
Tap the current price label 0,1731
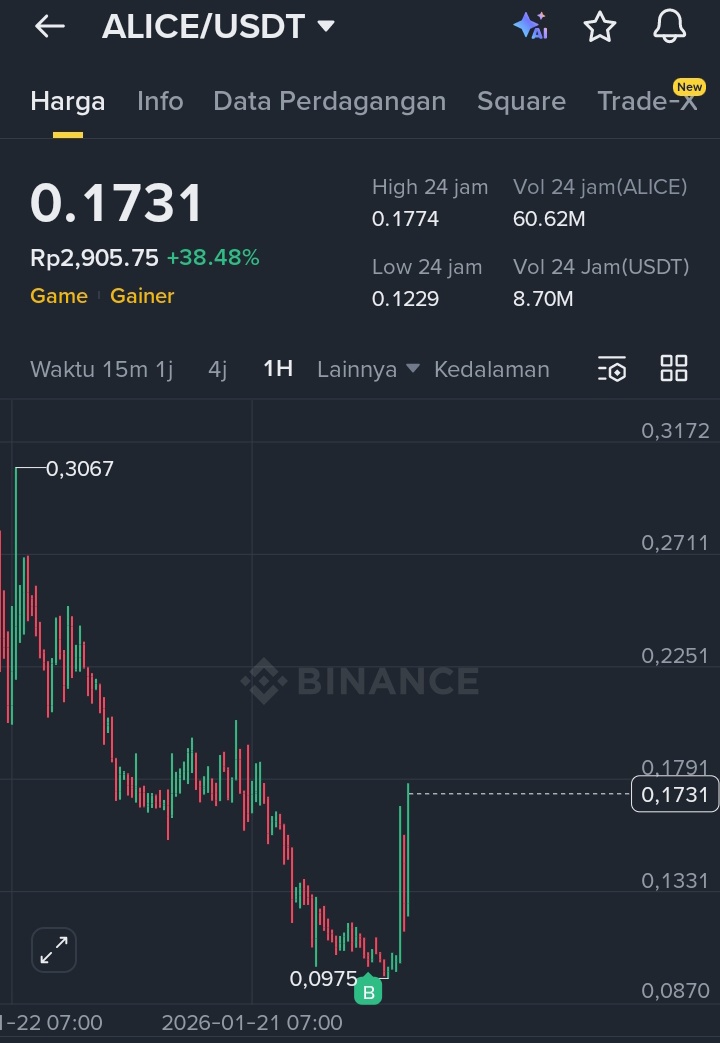click(x=675, y=794)
